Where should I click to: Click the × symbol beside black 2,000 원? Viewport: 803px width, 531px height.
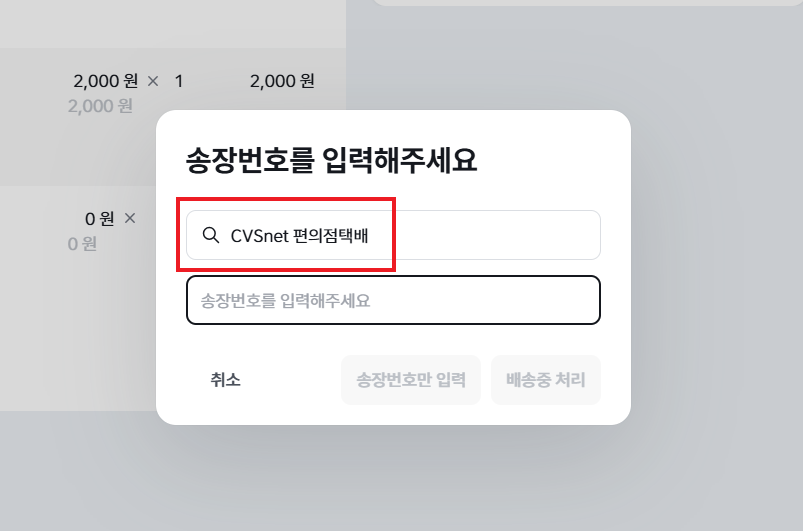tap(153, 81)
